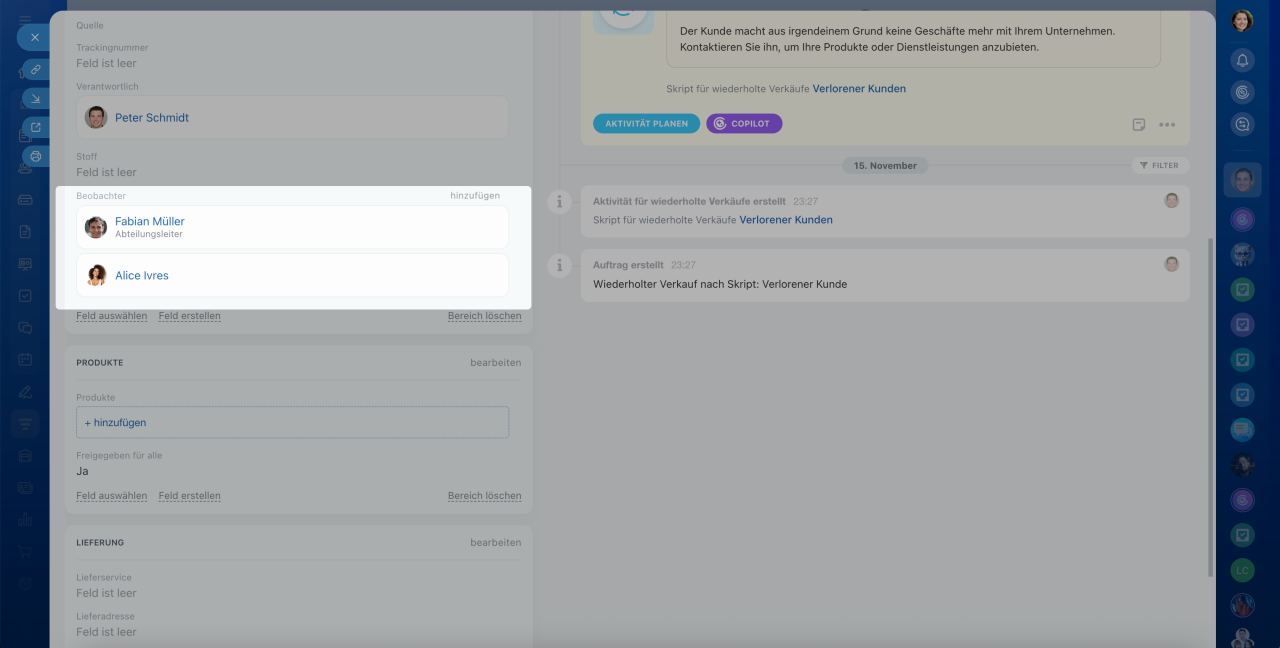
Task: Open user profile avatar at top right
Action: [x=1242, y=21]
